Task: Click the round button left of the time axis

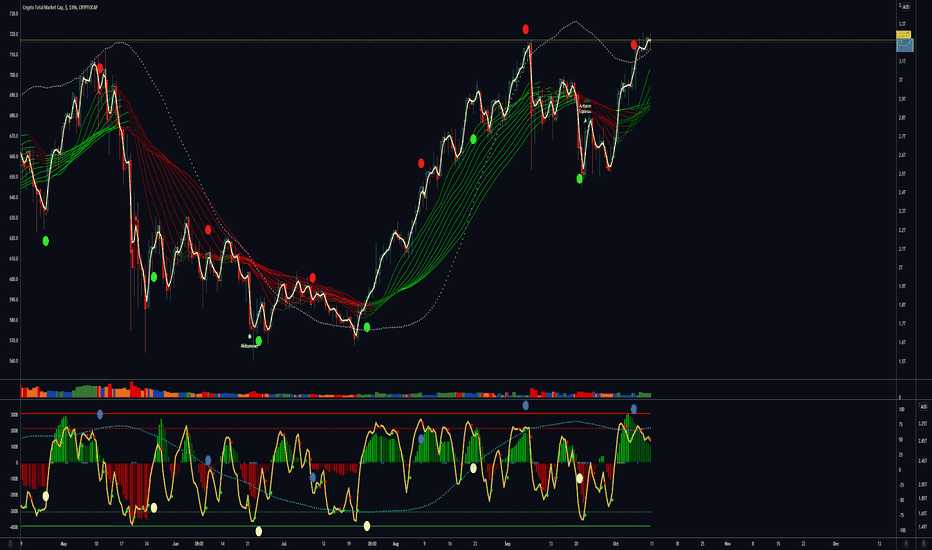Action: tap(10, 543)
